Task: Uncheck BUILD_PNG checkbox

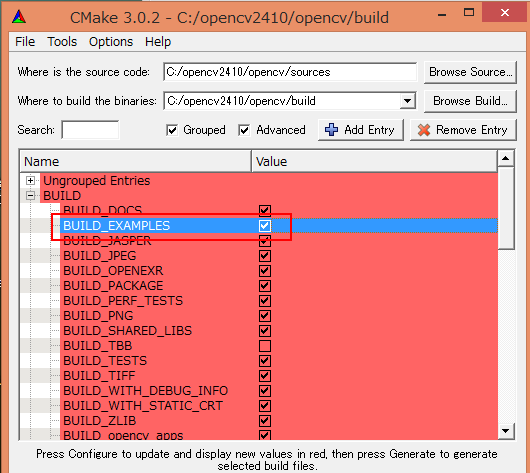Action: tap(265, 316)
